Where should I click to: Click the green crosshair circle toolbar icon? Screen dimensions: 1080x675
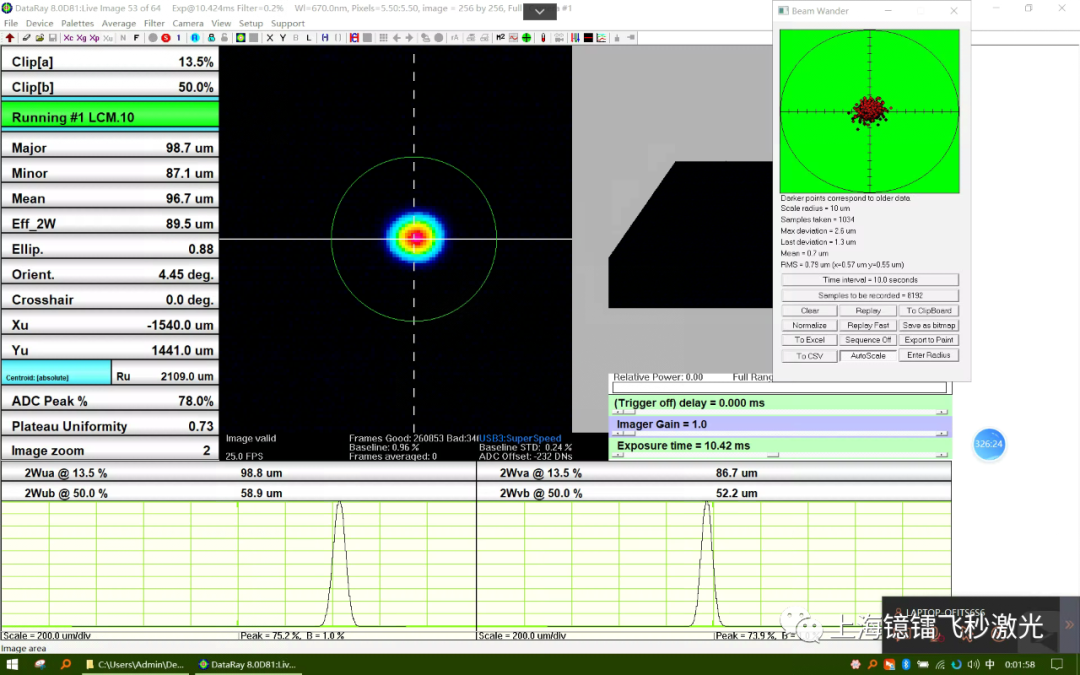point(526,38)
